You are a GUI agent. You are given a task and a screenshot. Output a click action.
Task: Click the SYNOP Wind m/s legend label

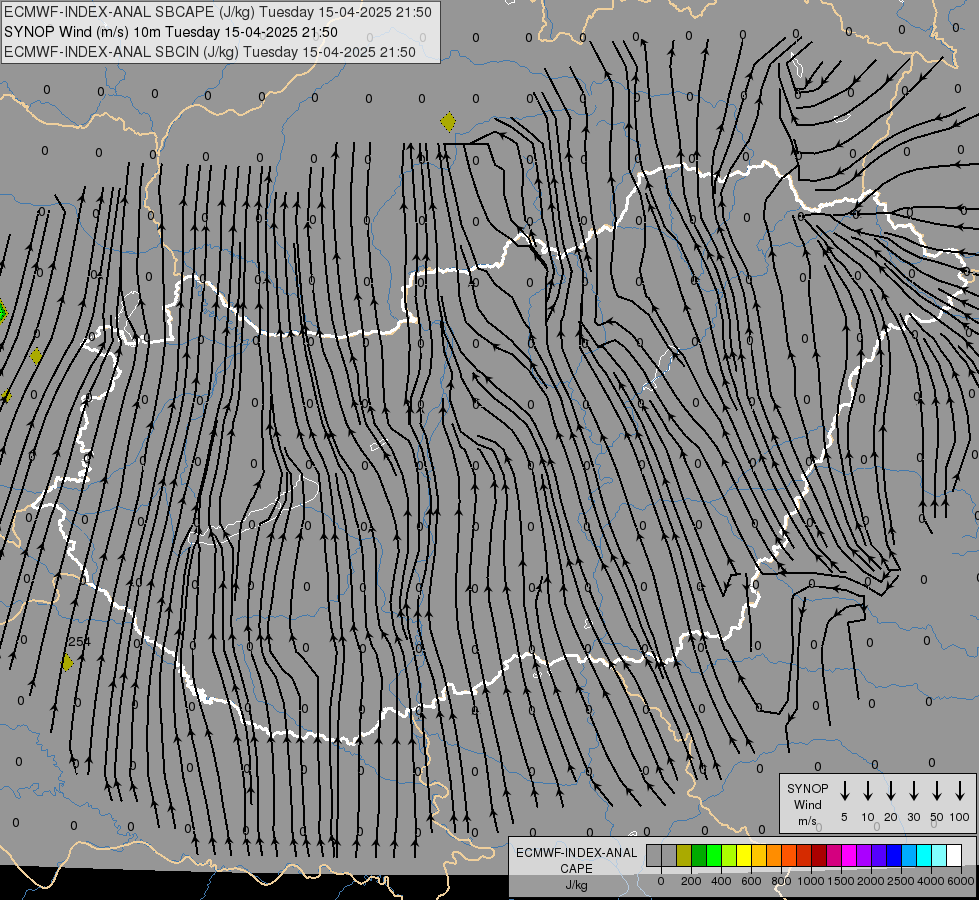[807, 804]
